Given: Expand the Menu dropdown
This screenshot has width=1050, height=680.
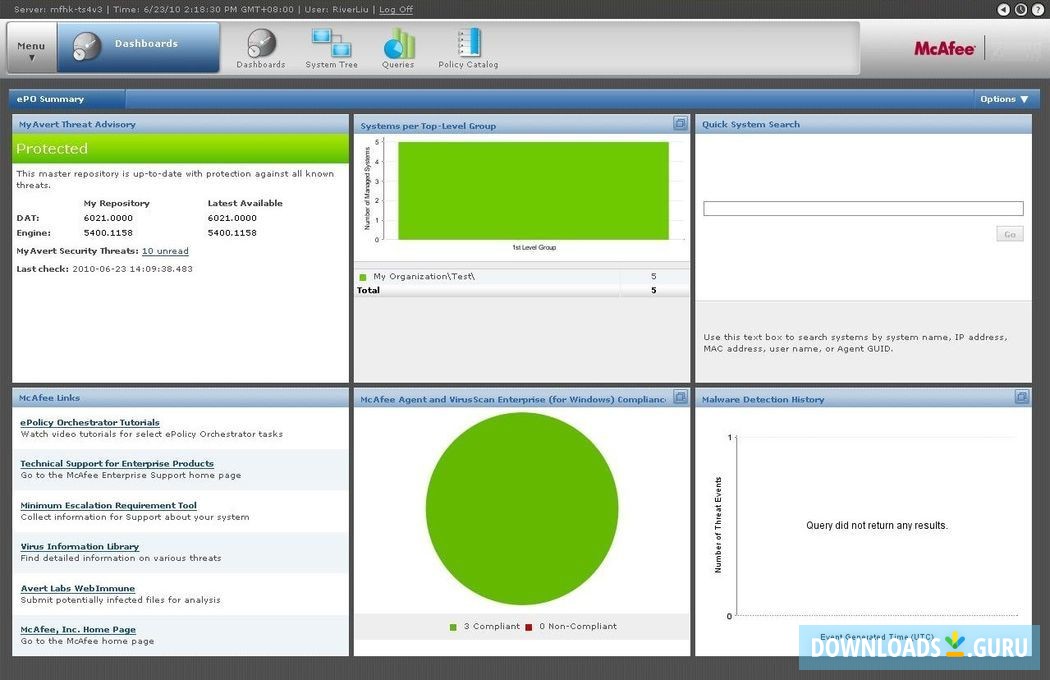Looking at the screenshot, I should coord(30,48).
